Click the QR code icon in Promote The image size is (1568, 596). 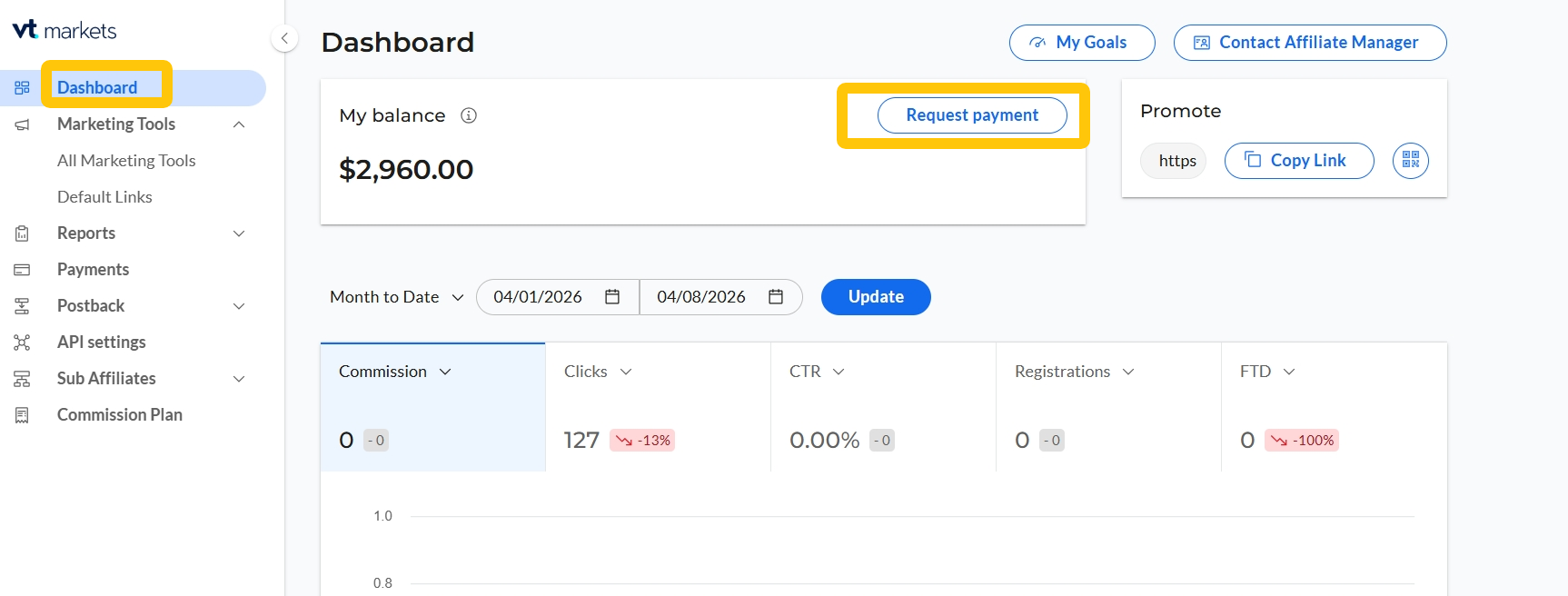click(x=1410, y=160)
